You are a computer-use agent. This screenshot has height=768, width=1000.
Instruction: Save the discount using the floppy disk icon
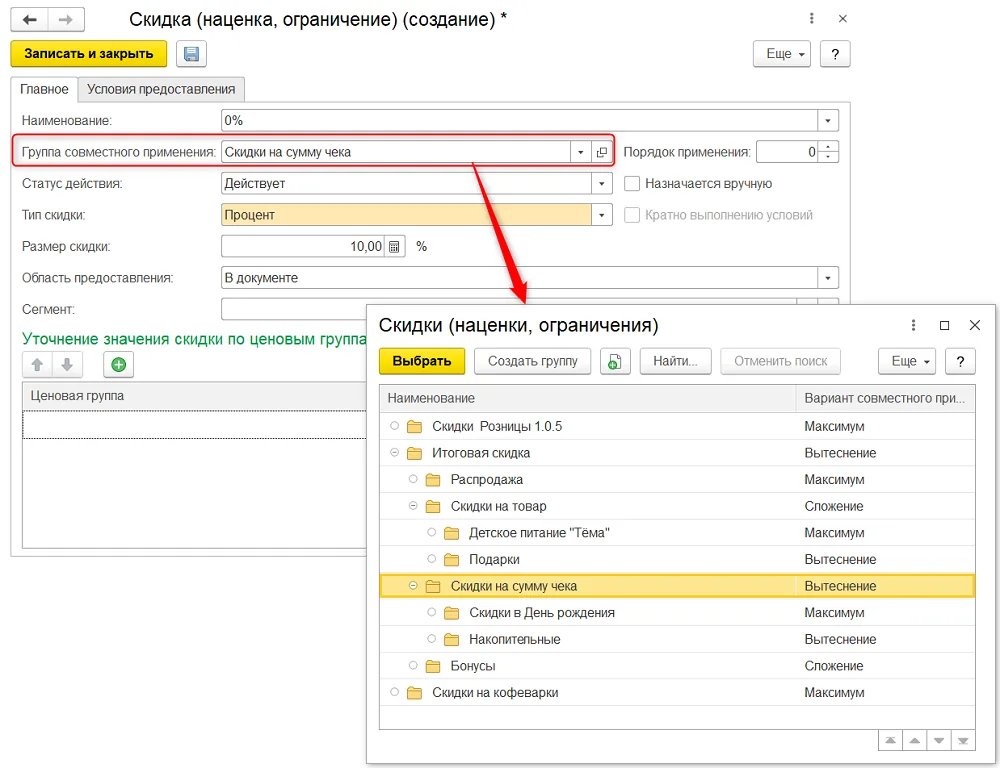[x=191, y=54]
